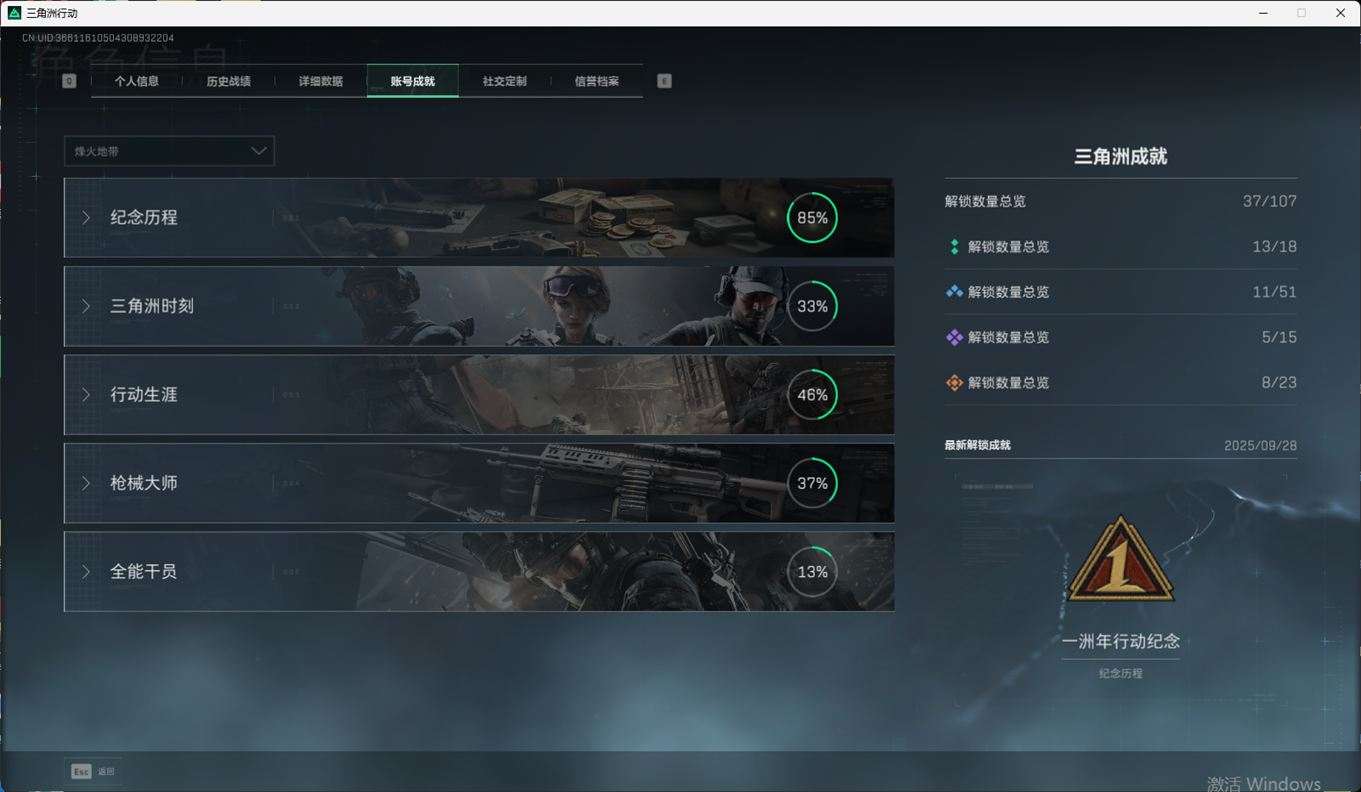
Task: Click the 8/23 unlock count
Action: coord(1280,383)
